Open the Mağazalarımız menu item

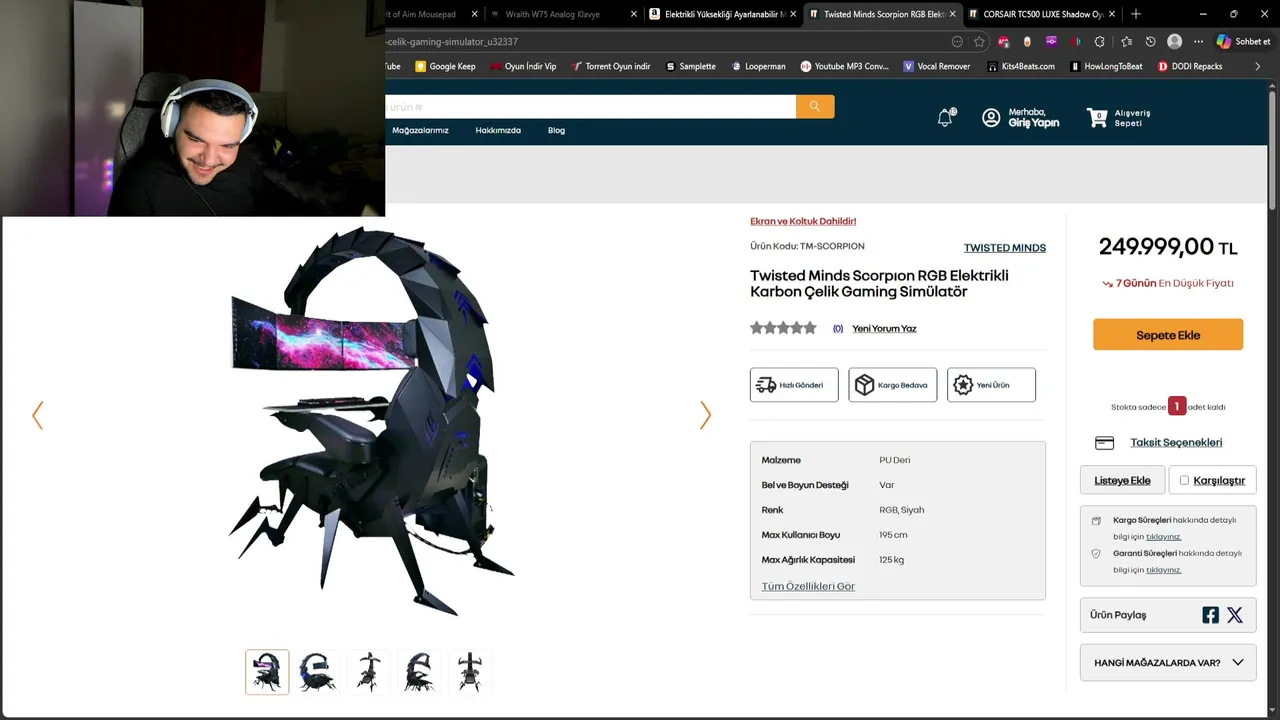[x=420, y=130]
